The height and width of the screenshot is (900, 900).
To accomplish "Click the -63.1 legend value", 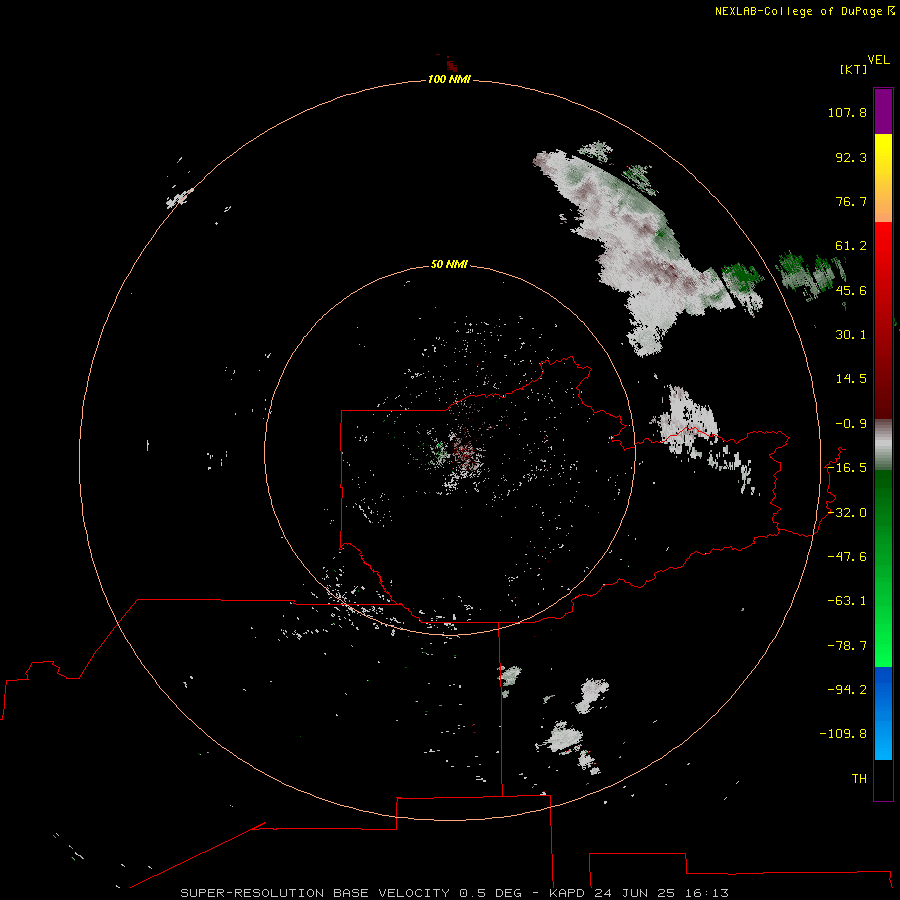I will click(x=847, y=601).
